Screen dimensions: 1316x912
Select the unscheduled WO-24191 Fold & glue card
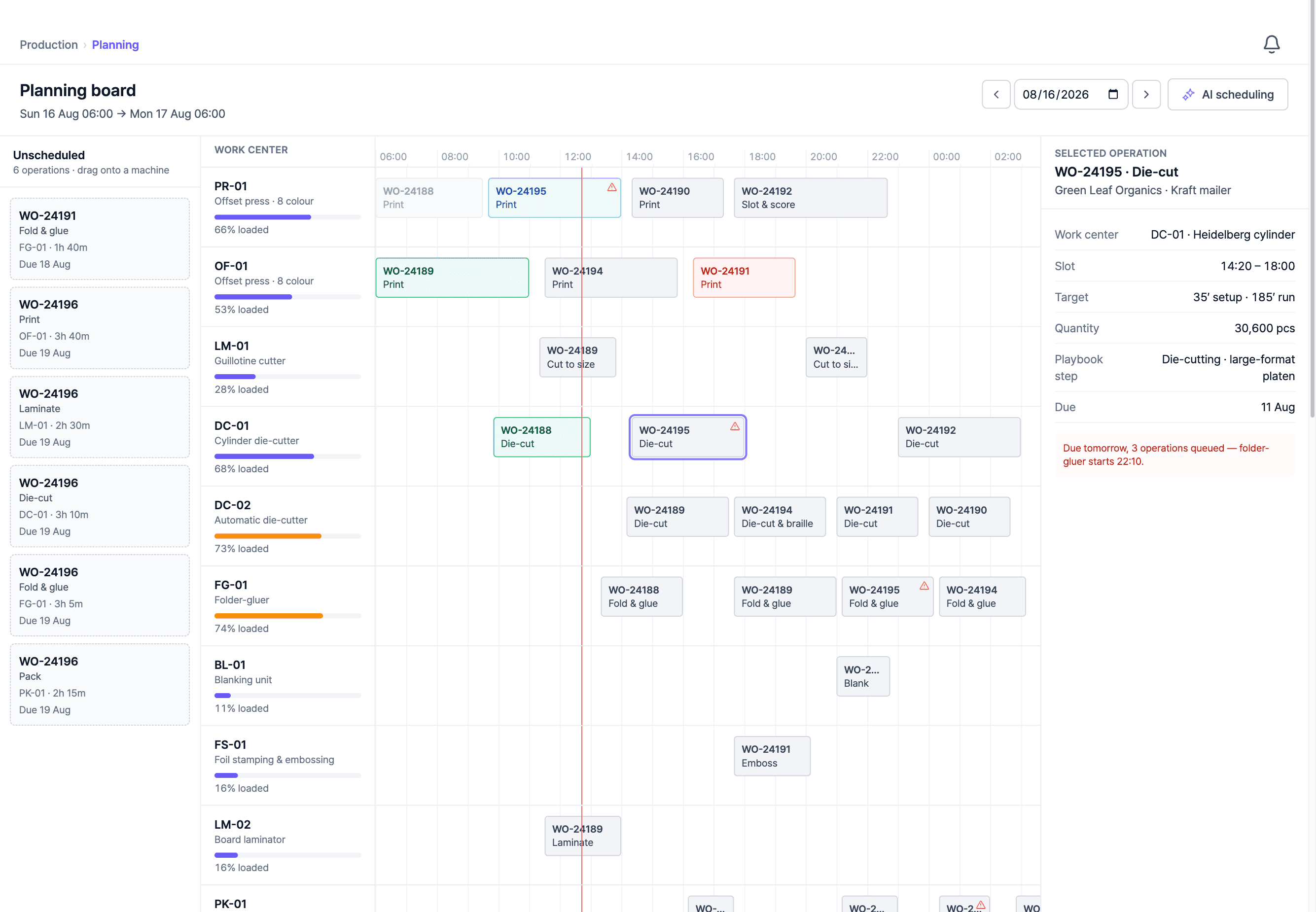pos(100,239)
